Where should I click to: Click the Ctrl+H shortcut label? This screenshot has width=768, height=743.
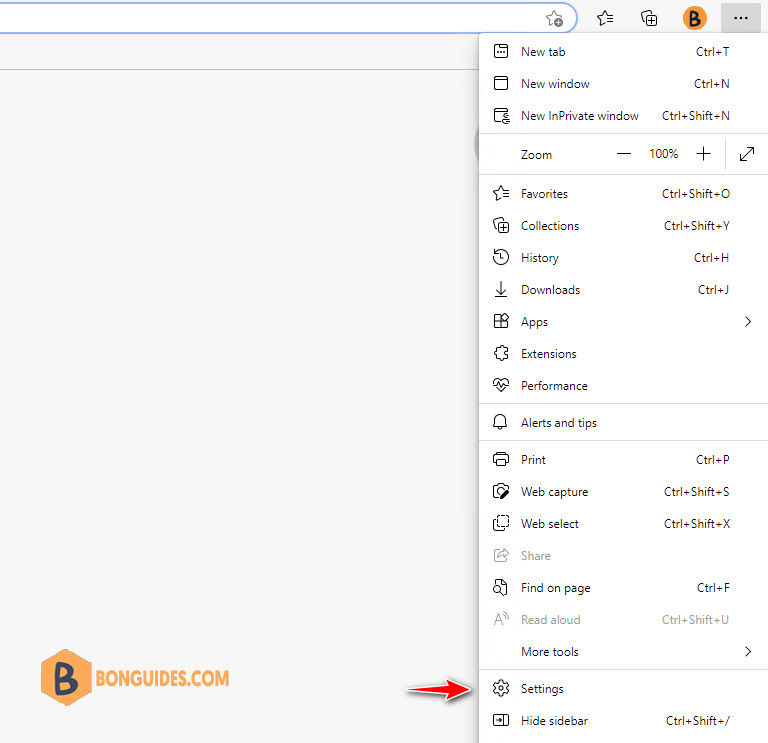(x=711, y=258)
